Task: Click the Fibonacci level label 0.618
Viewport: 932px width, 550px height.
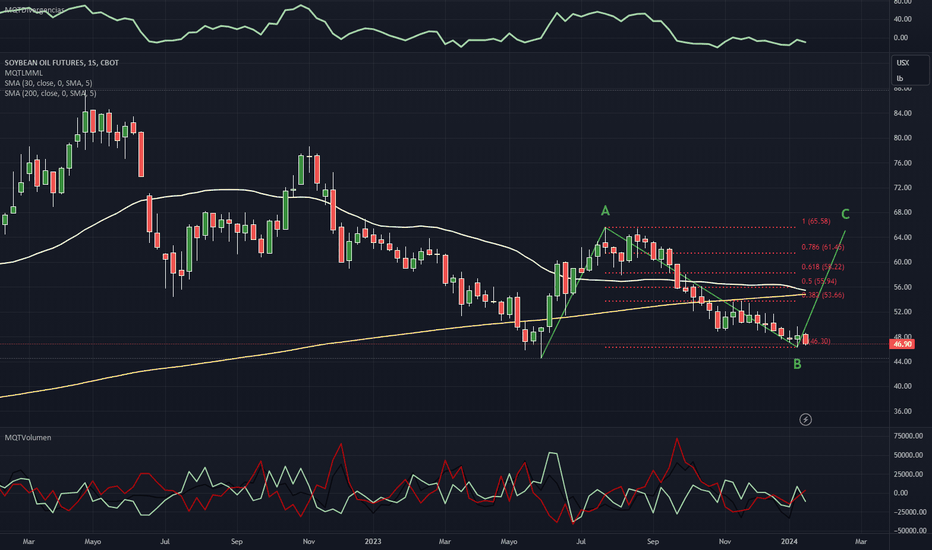Action: (823, 267)
